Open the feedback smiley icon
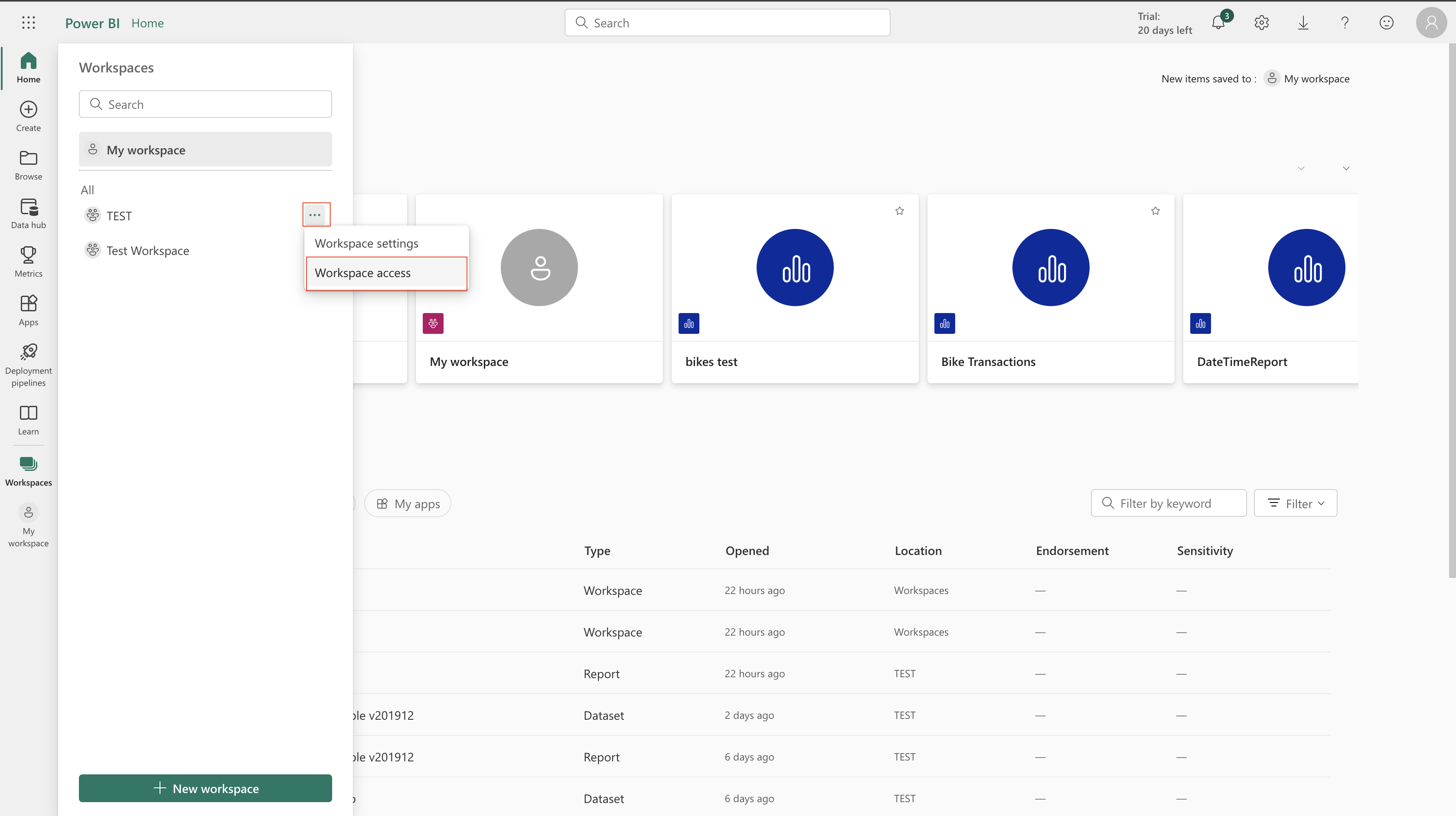This screenshot has width=1456, height=816. click(x=1387, y=23)
